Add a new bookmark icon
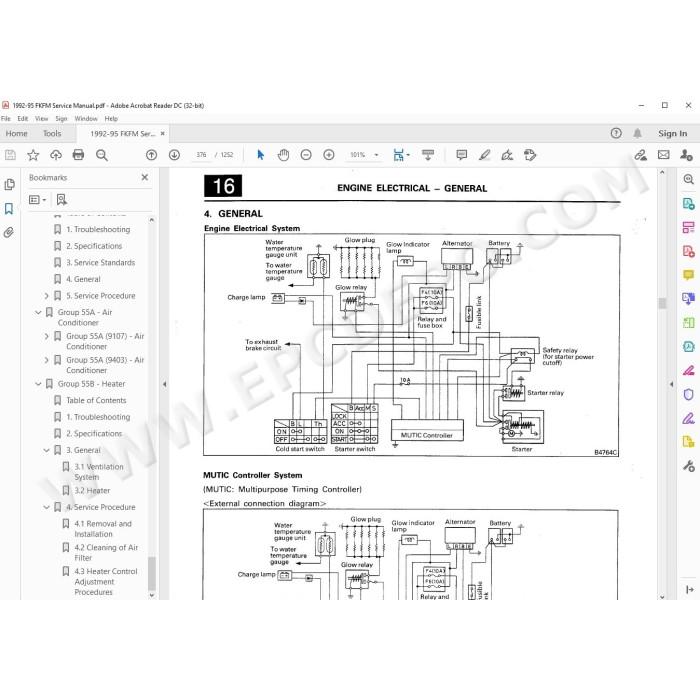Viewport: 700px width, 700px height. pos(62,200)
